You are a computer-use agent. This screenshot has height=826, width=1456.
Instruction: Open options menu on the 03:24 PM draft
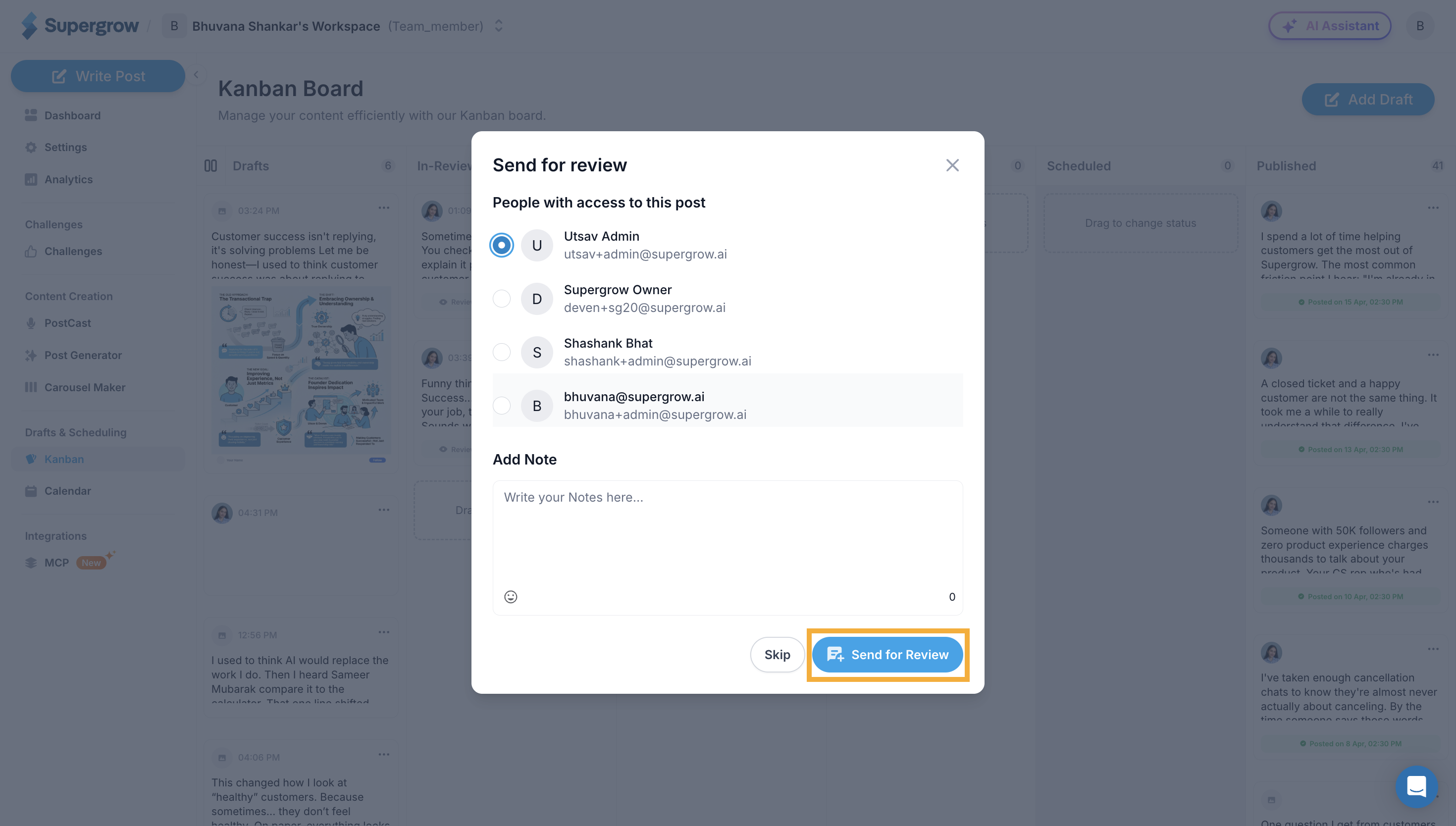384,207
